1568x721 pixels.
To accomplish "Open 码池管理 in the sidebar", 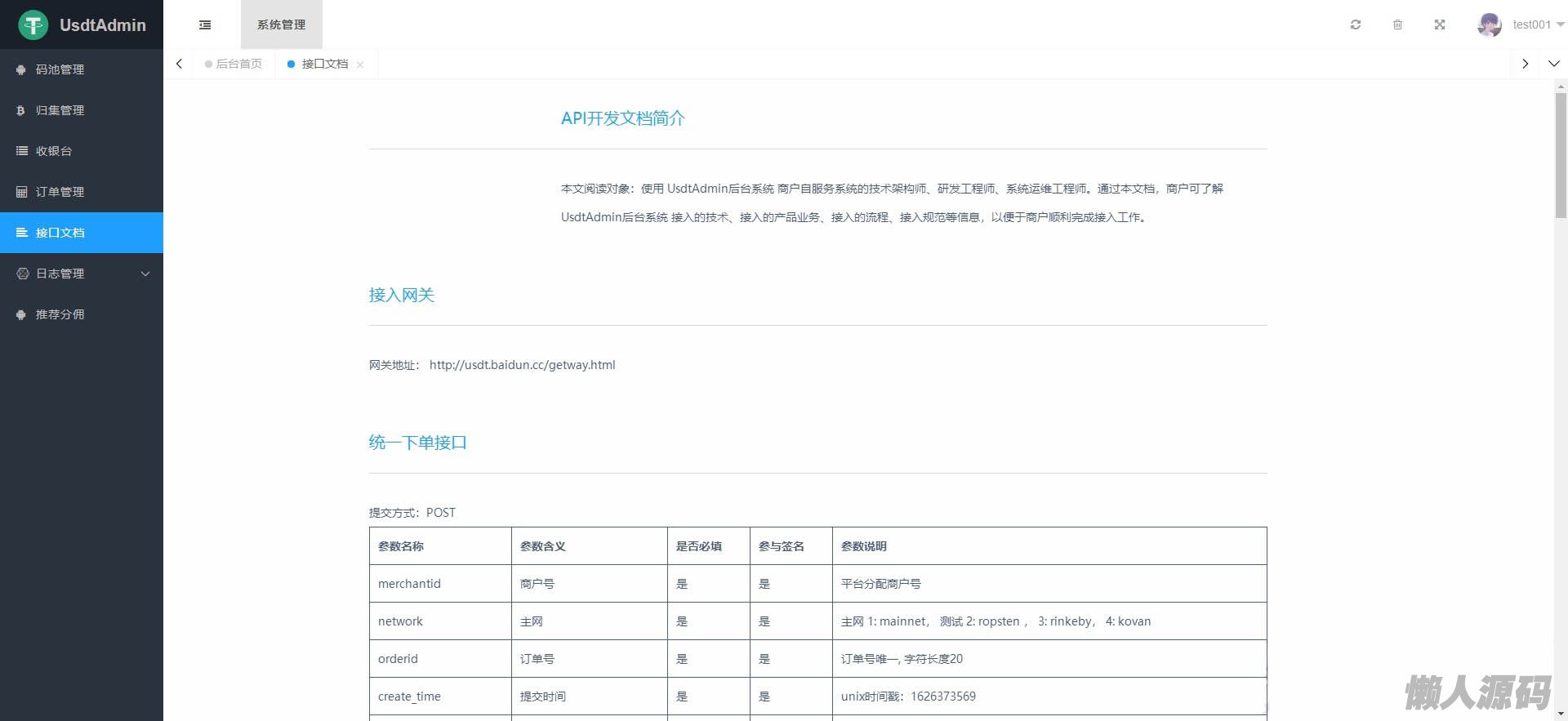I will tap(60, 69).
